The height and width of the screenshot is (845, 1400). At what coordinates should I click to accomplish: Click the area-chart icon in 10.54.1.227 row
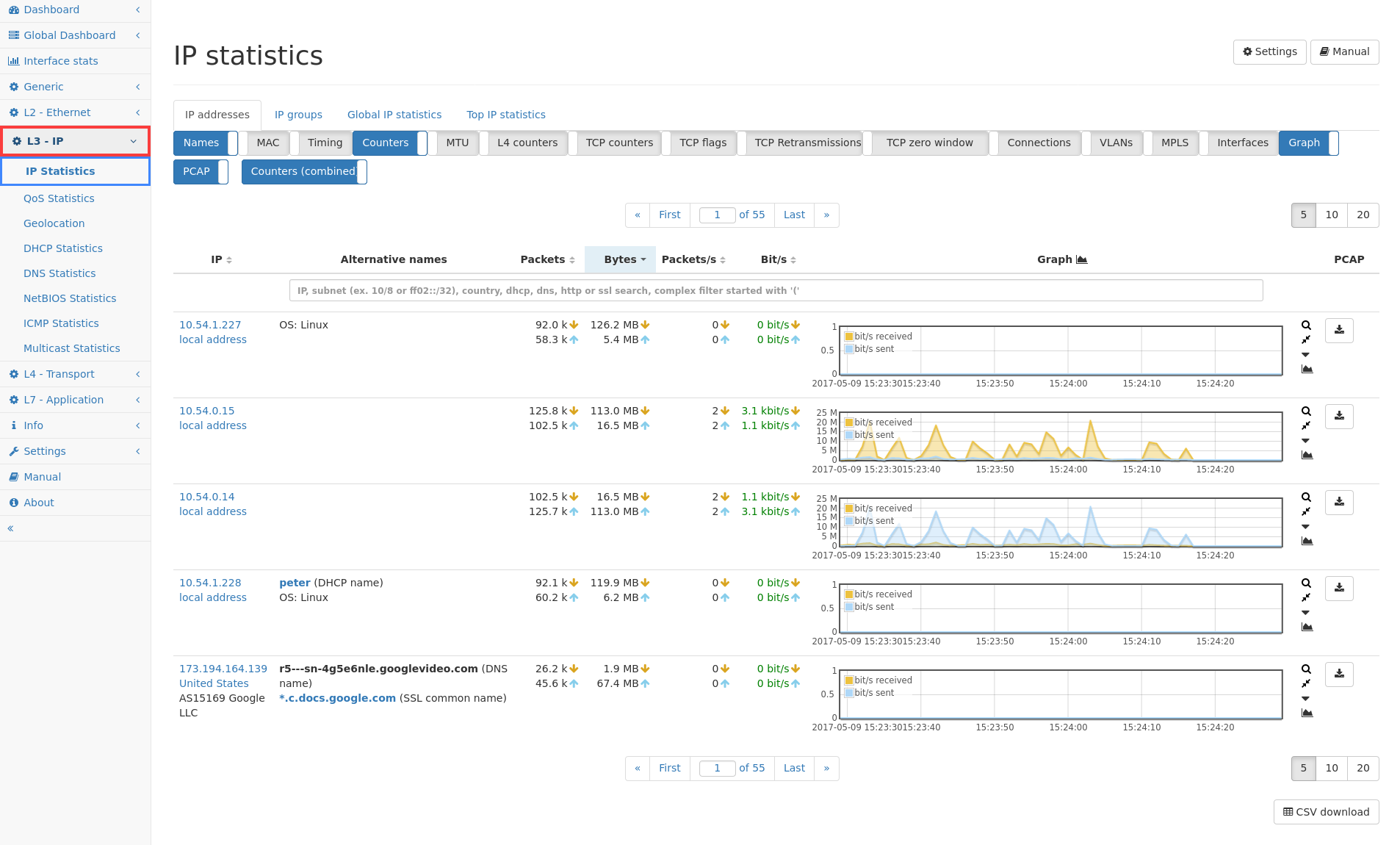1307,369
